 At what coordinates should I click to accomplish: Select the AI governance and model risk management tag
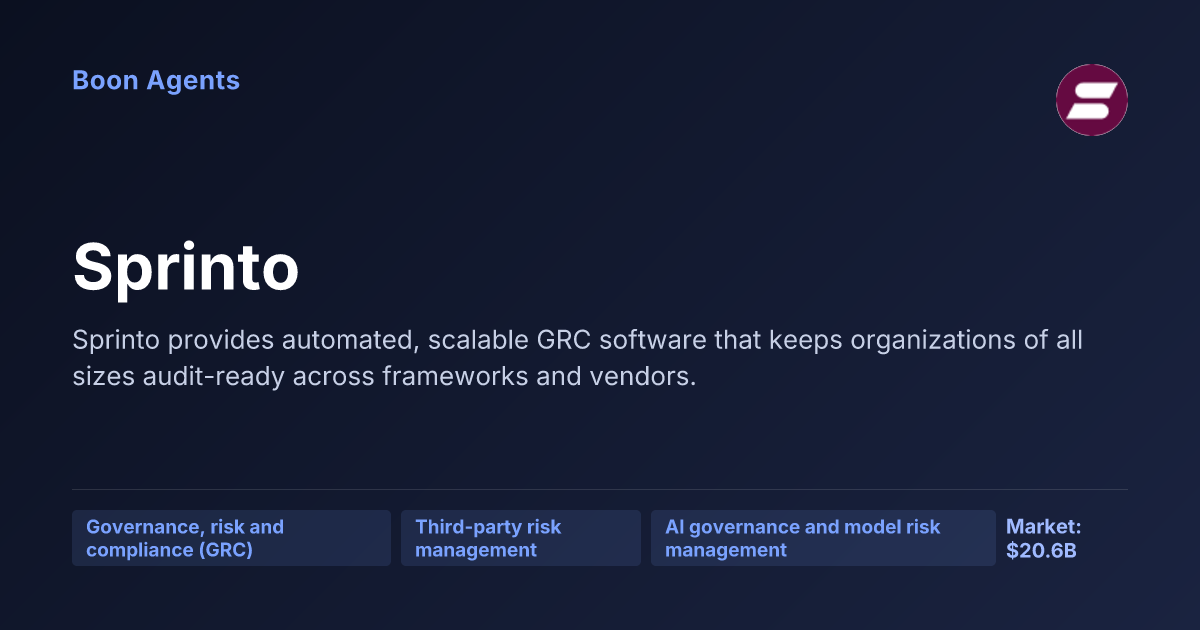[823, 538]
